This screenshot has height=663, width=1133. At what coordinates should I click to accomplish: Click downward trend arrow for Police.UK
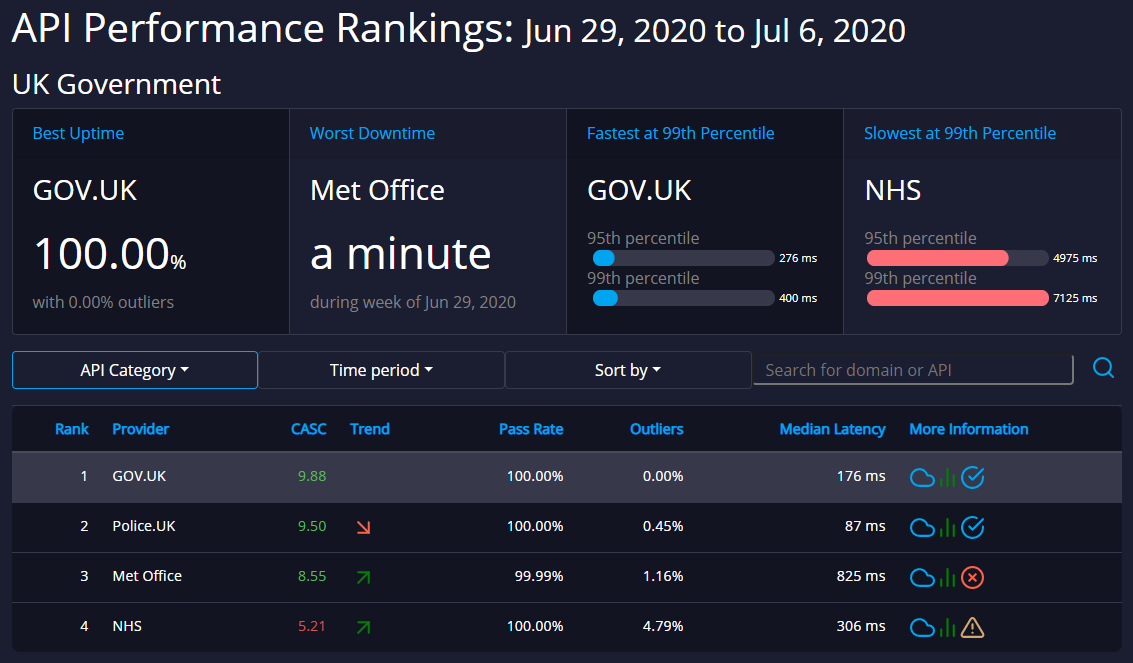pyautogui.click(x=363, y=527)
